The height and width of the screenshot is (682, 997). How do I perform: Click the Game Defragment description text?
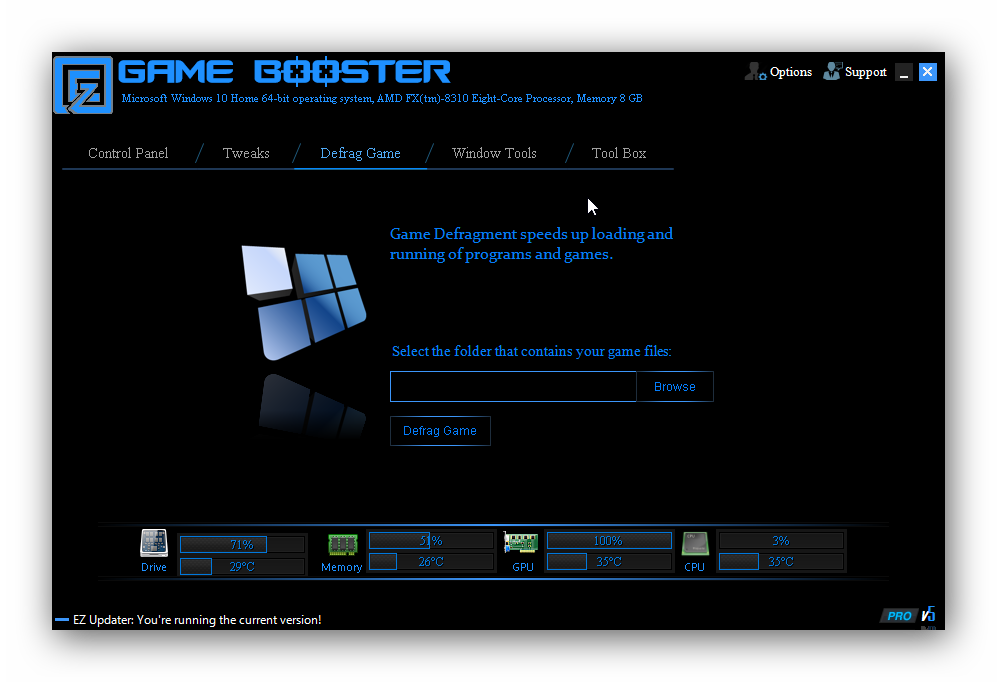(532, 244)
